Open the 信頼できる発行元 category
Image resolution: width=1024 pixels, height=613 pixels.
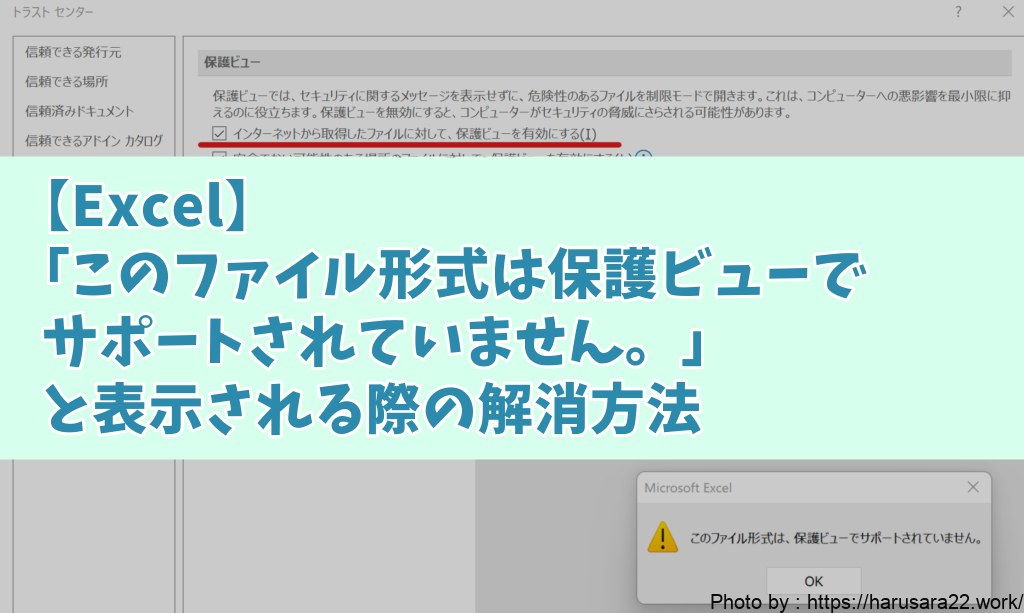point(73,52)
